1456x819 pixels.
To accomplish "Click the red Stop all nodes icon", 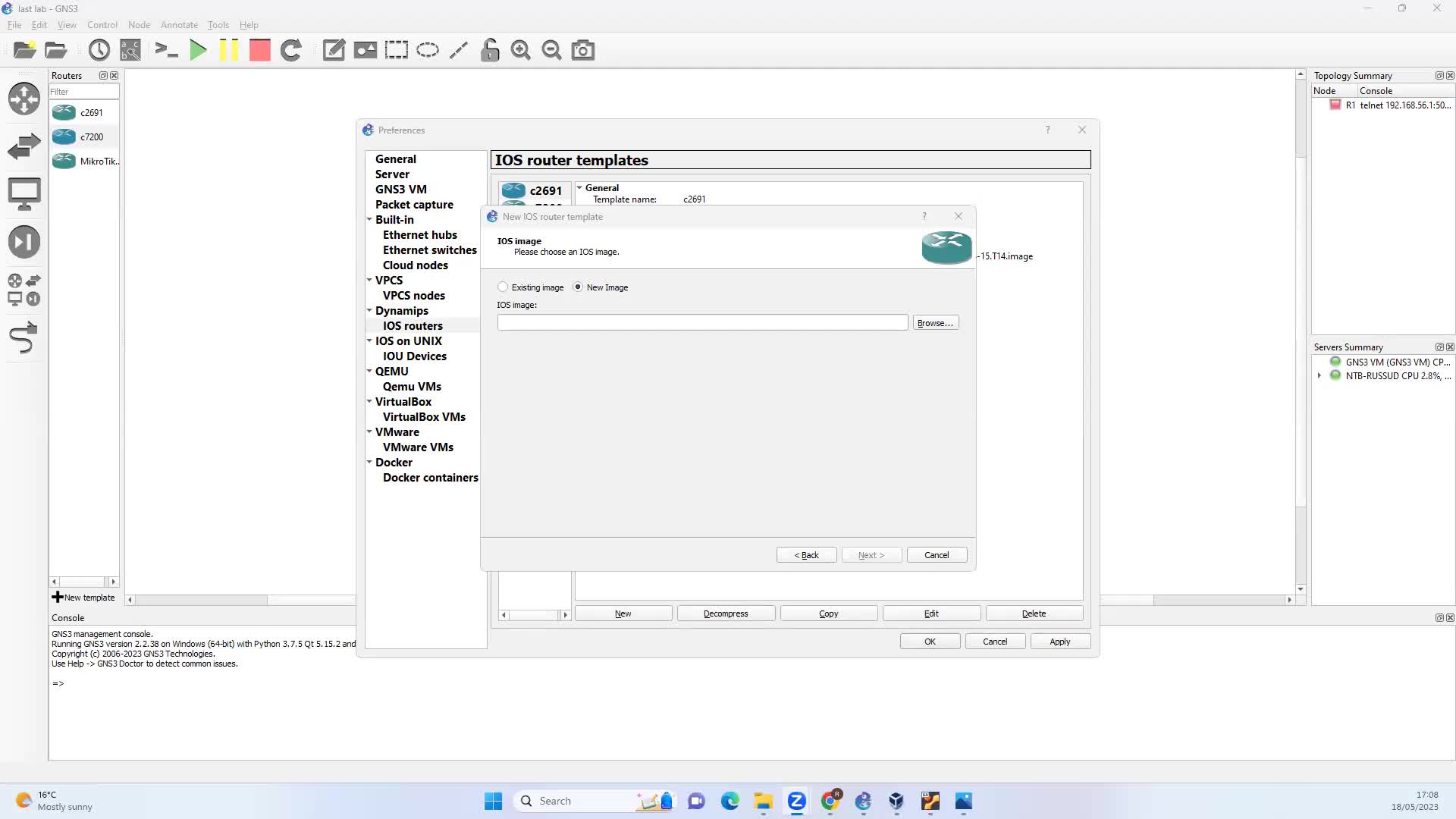I will pos(260,50).
